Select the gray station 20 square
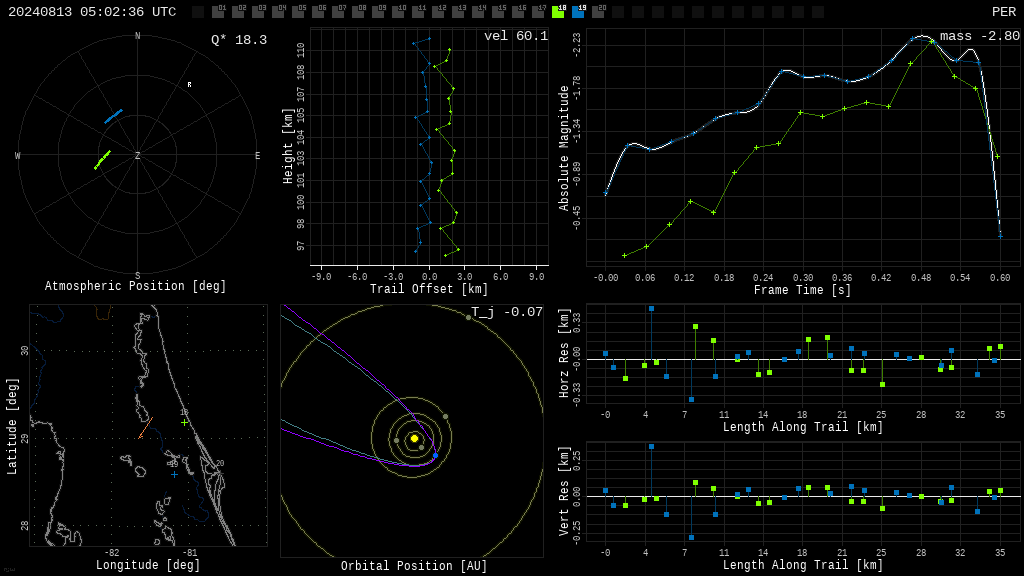 [x=598, y=12]
